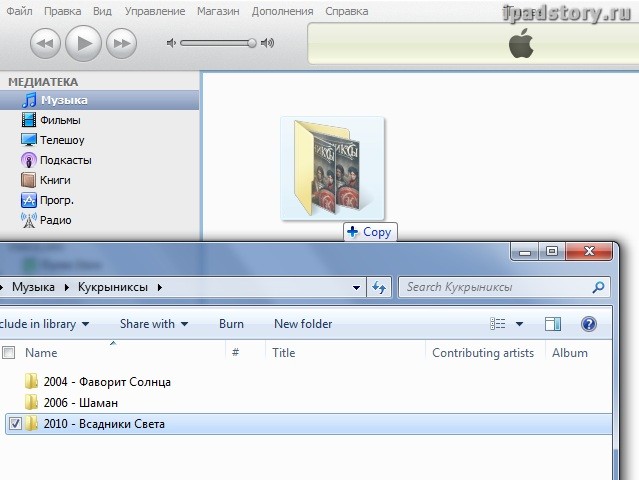The image size is (639, 480).
Task: Adjust the iTunes volume slider knob
Action: click(x=252, y=43)
